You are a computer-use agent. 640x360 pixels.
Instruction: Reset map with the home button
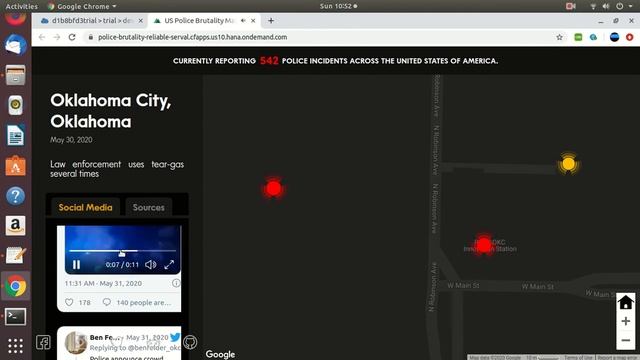pos(625,303)
